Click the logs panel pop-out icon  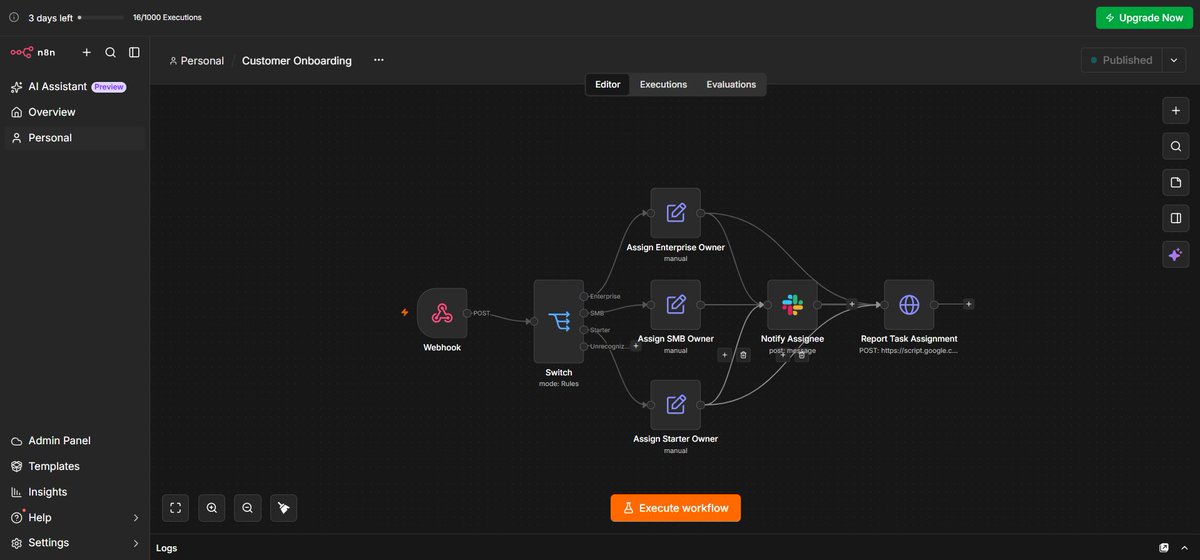(x=1164, y=548)
